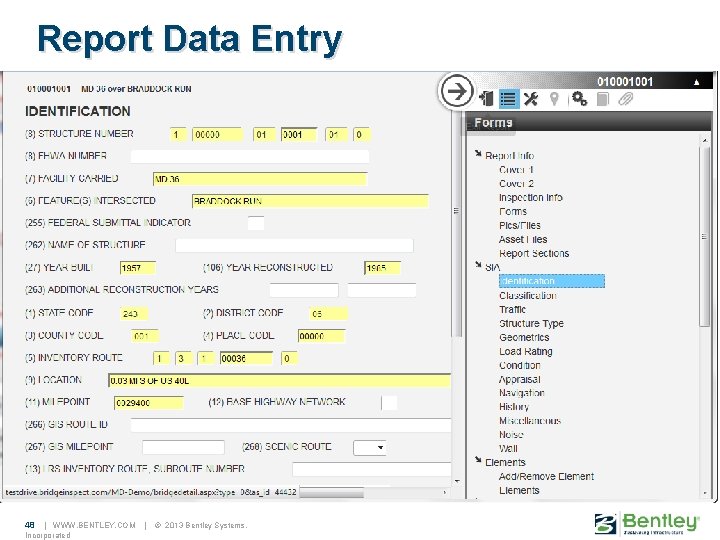The width and height of the screenshot is (720, 540).
Task: Collapse the Elements tree group
Action: pos(478,459)
